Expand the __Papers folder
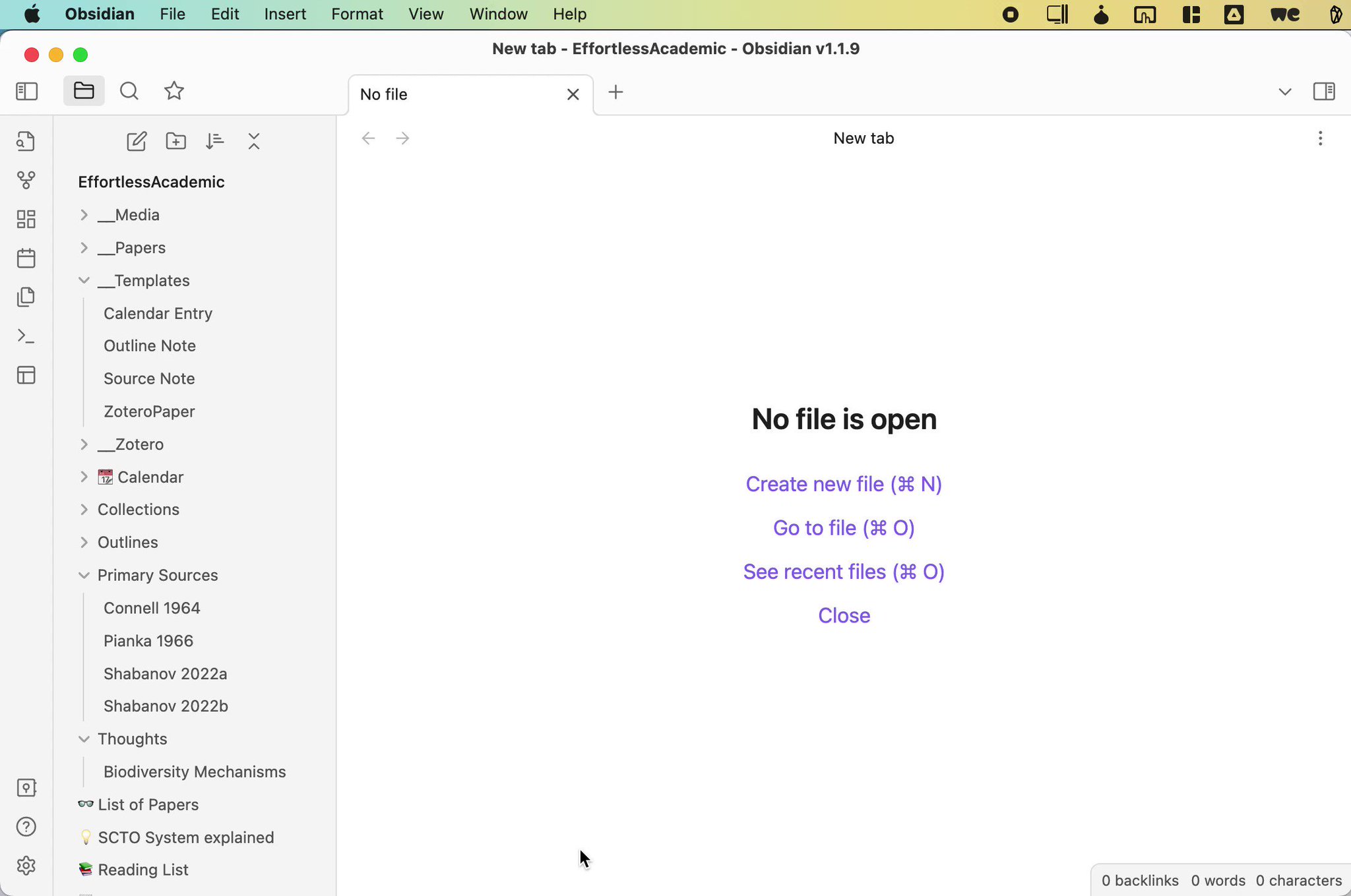This screenshot has height=896, width=1351. (x=83, y=248)
